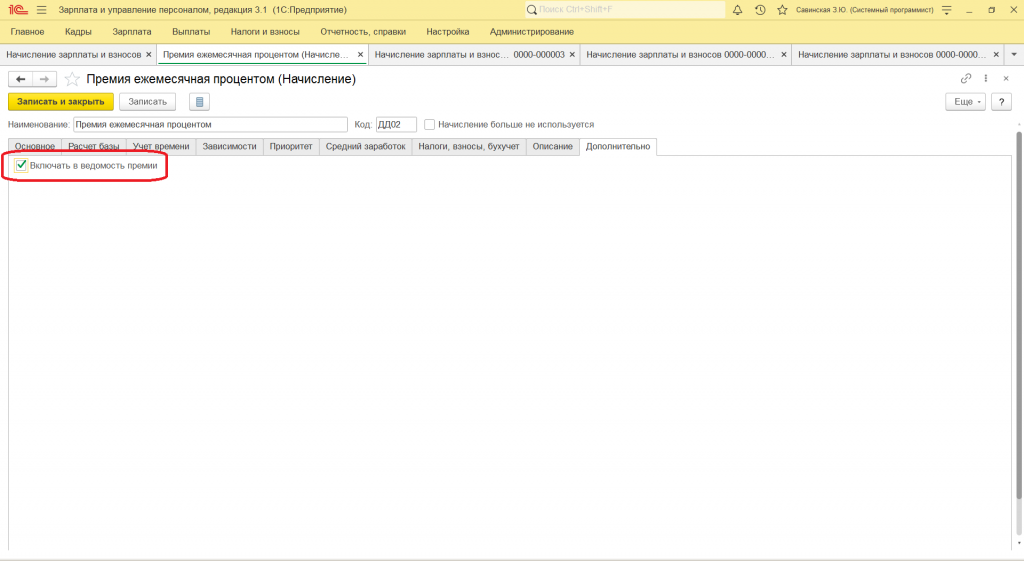Open the Администрирование section
This screenshot has height=561, width=1024.
(532, 31)
